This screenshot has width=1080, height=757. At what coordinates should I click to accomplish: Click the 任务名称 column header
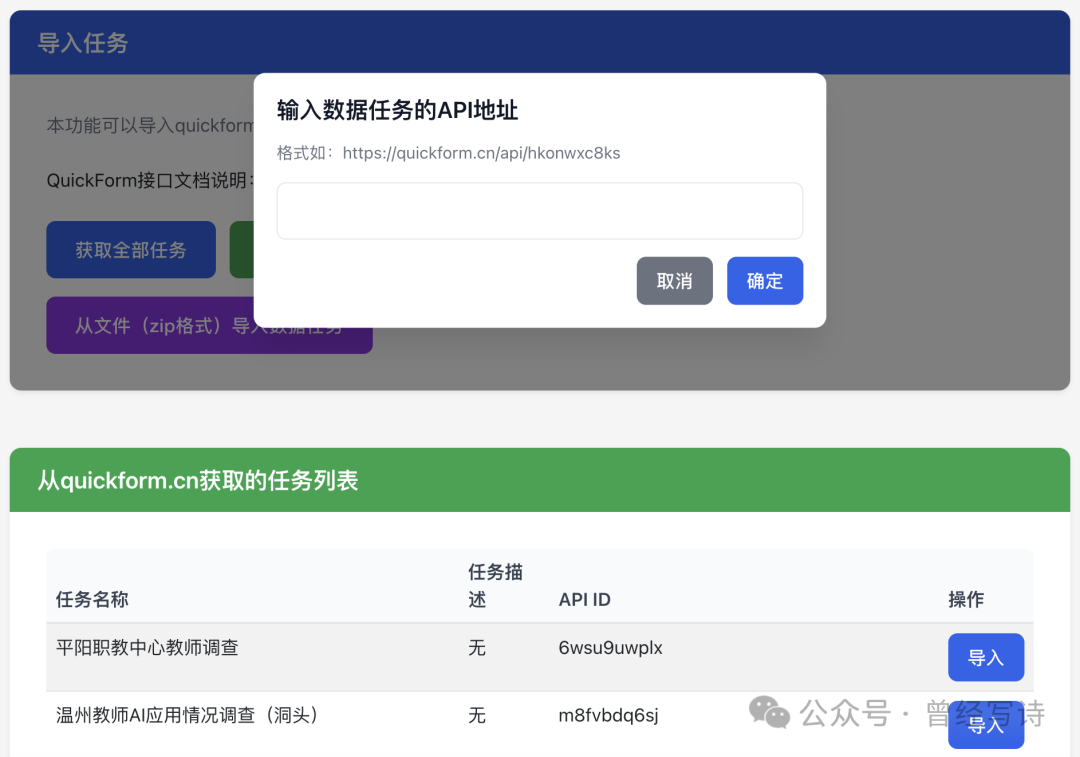click(92, 599)
